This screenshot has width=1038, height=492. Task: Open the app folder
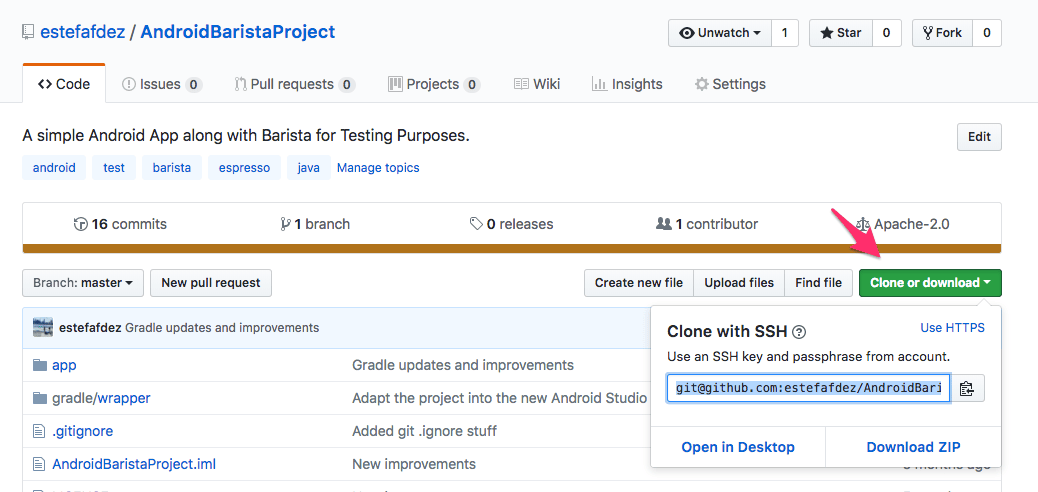coord(64,365)
